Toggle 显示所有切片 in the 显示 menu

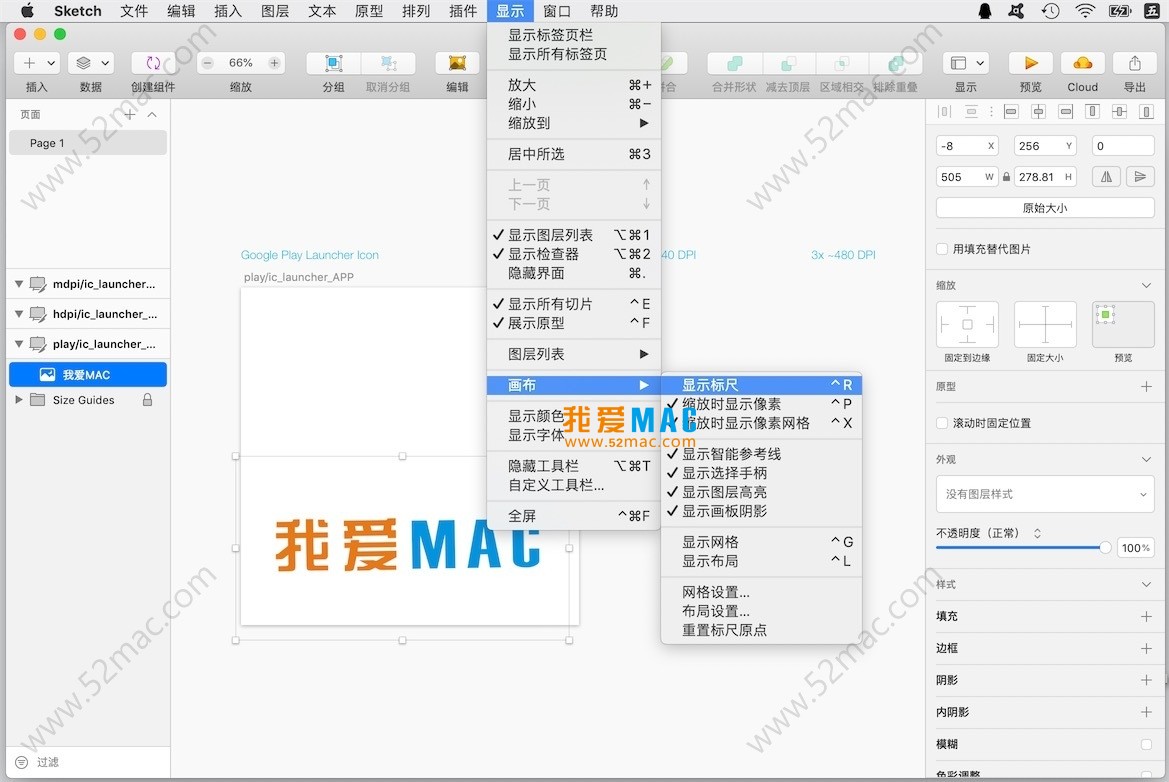click(573, 304)
